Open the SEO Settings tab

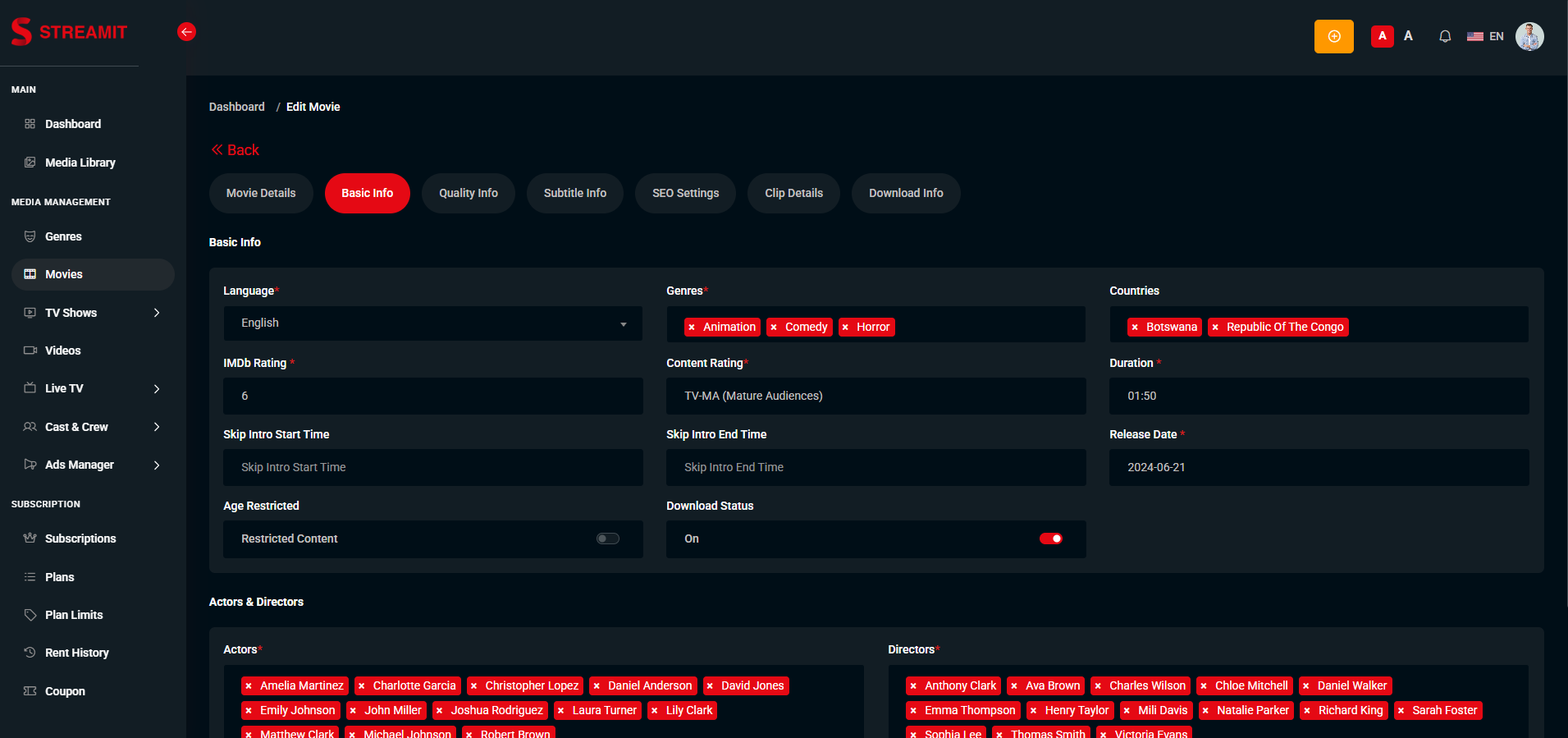(685, 194)
